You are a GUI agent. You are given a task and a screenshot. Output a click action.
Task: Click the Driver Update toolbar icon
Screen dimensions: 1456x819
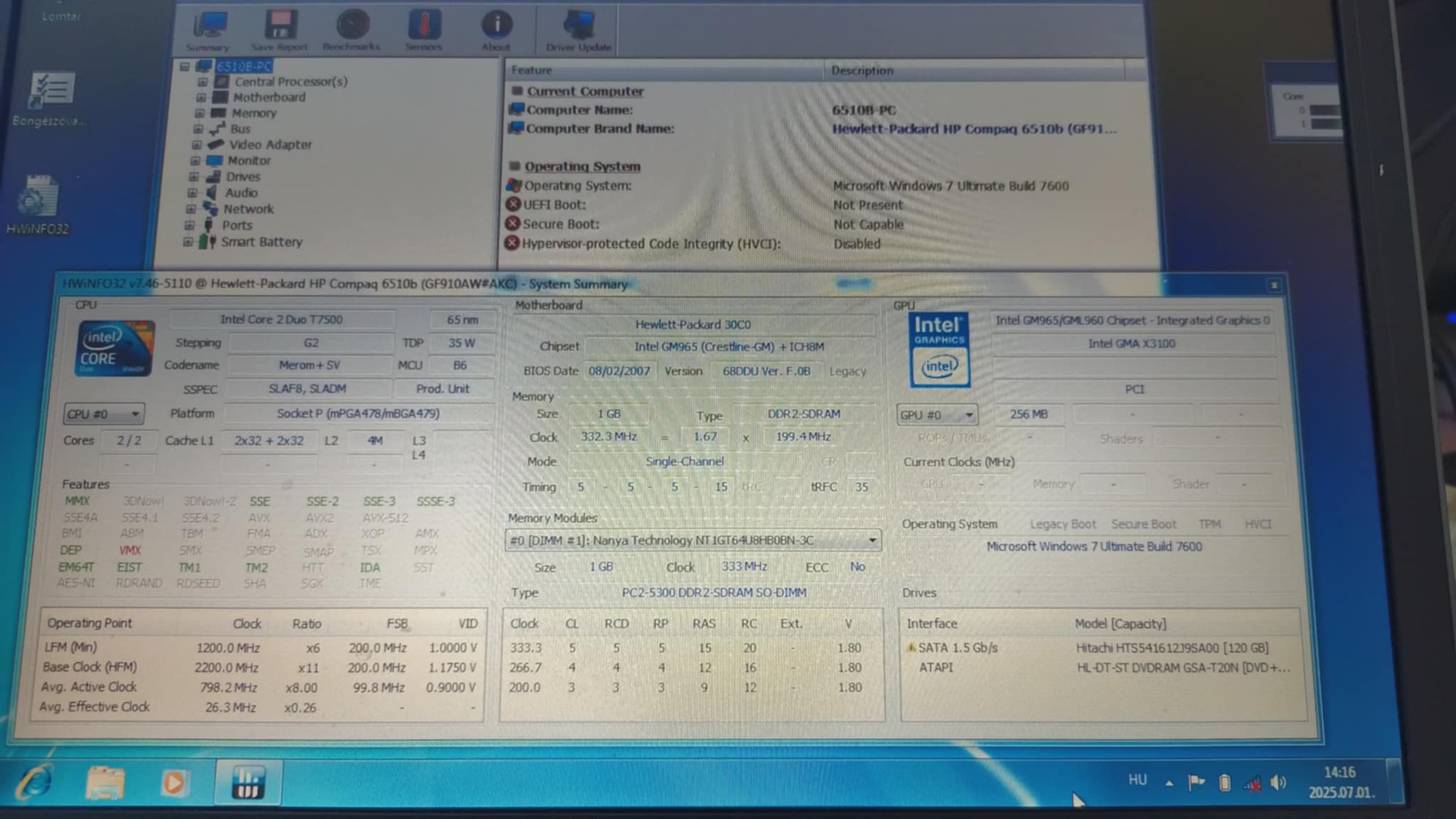click(x=578, y=29)
